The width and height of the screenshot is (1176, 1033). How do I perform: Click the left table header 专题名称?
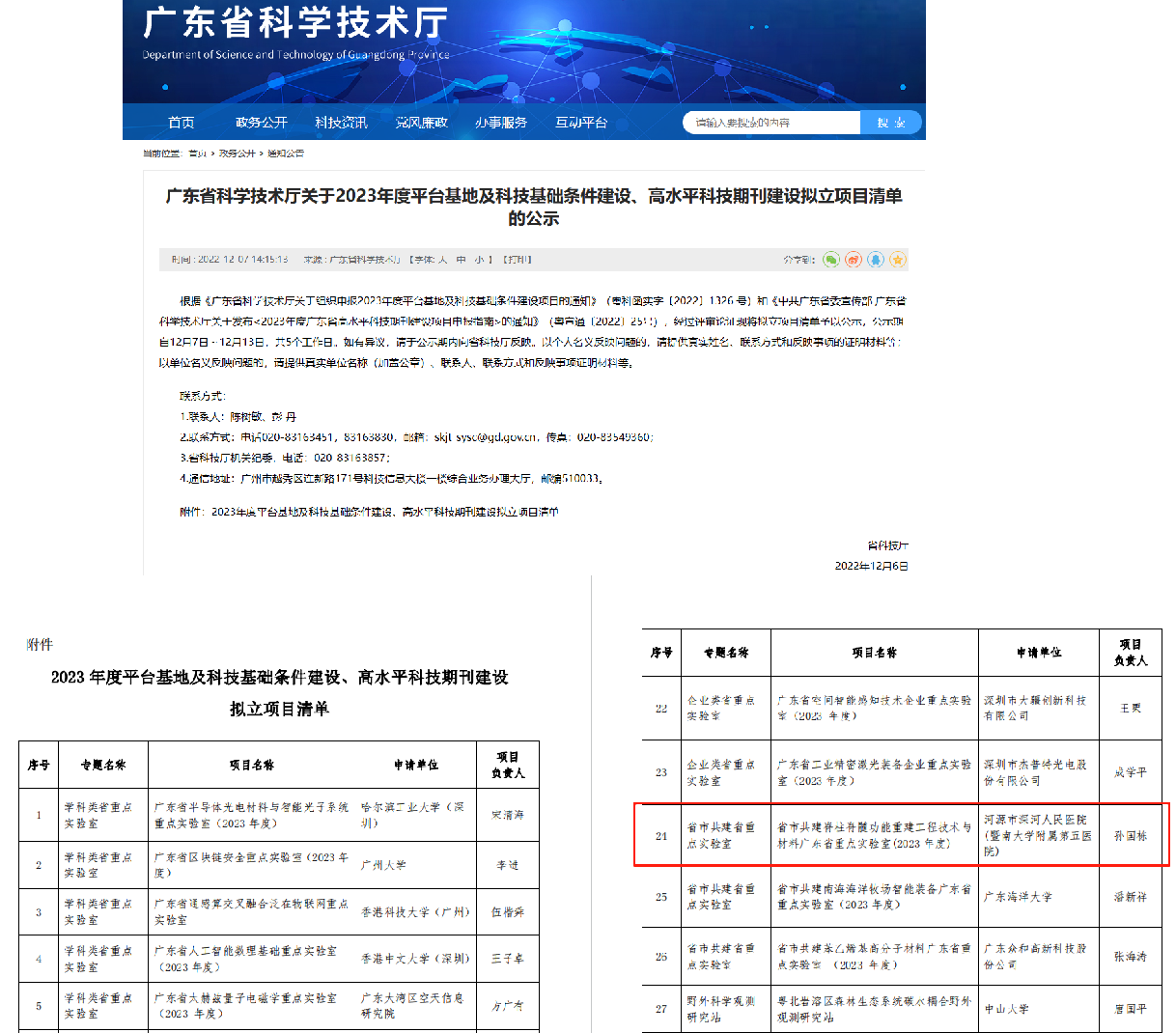(x=103, y=765)
